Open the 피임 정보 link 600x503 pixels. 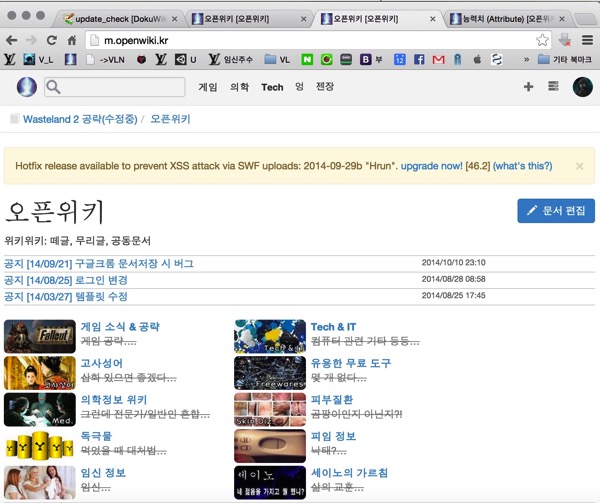(x=333, y=436)
